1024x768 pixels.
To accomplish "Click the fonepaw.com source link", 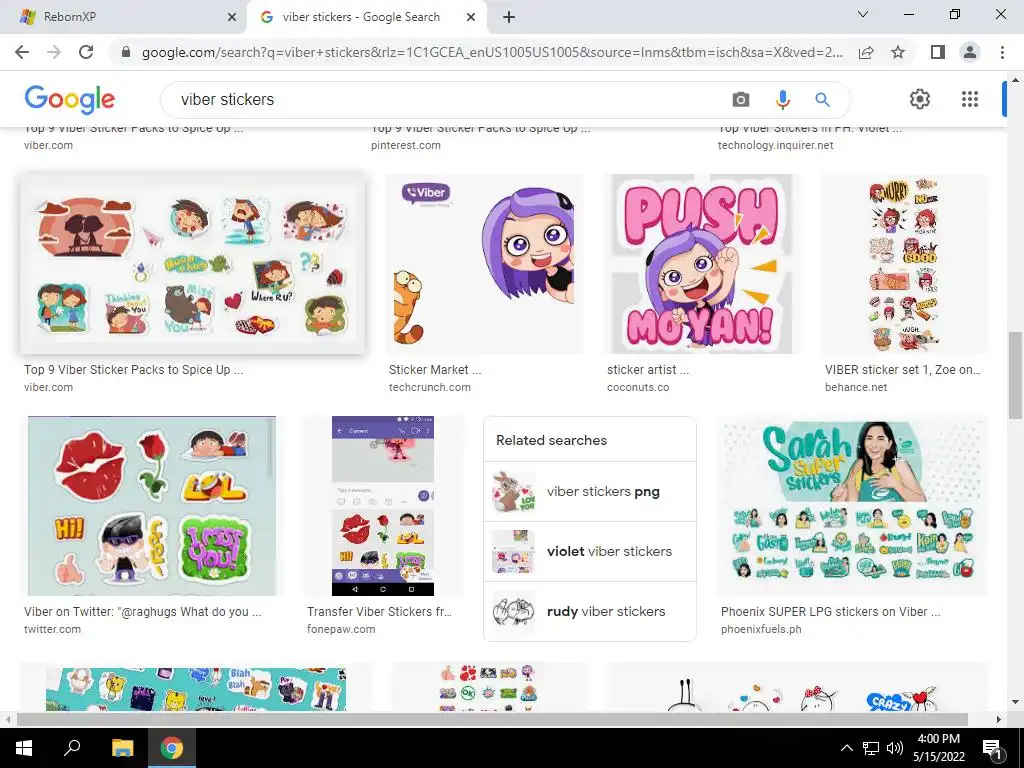I will pyautogui.click(x=341, y=630).
